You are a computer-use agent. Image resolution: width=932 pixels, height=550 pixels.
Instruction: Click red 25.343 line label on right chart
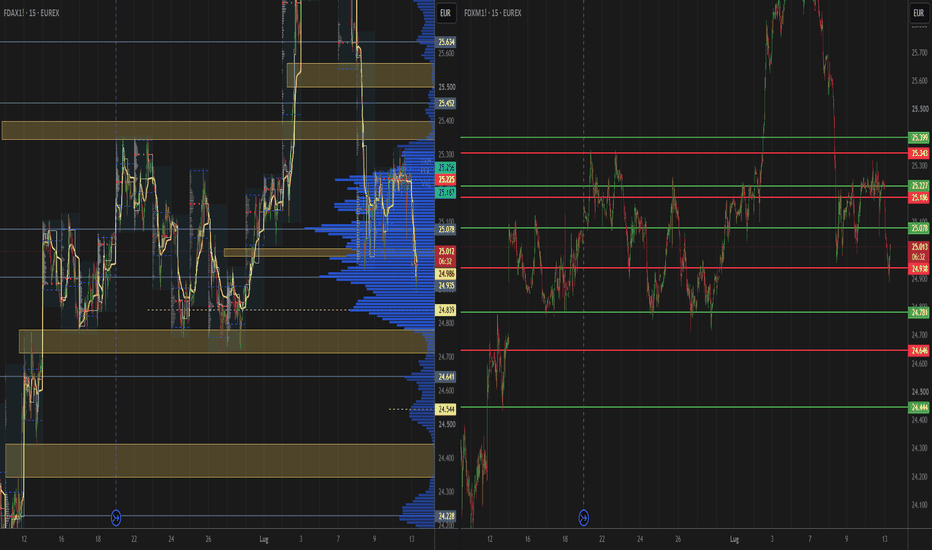click(920, 153)
